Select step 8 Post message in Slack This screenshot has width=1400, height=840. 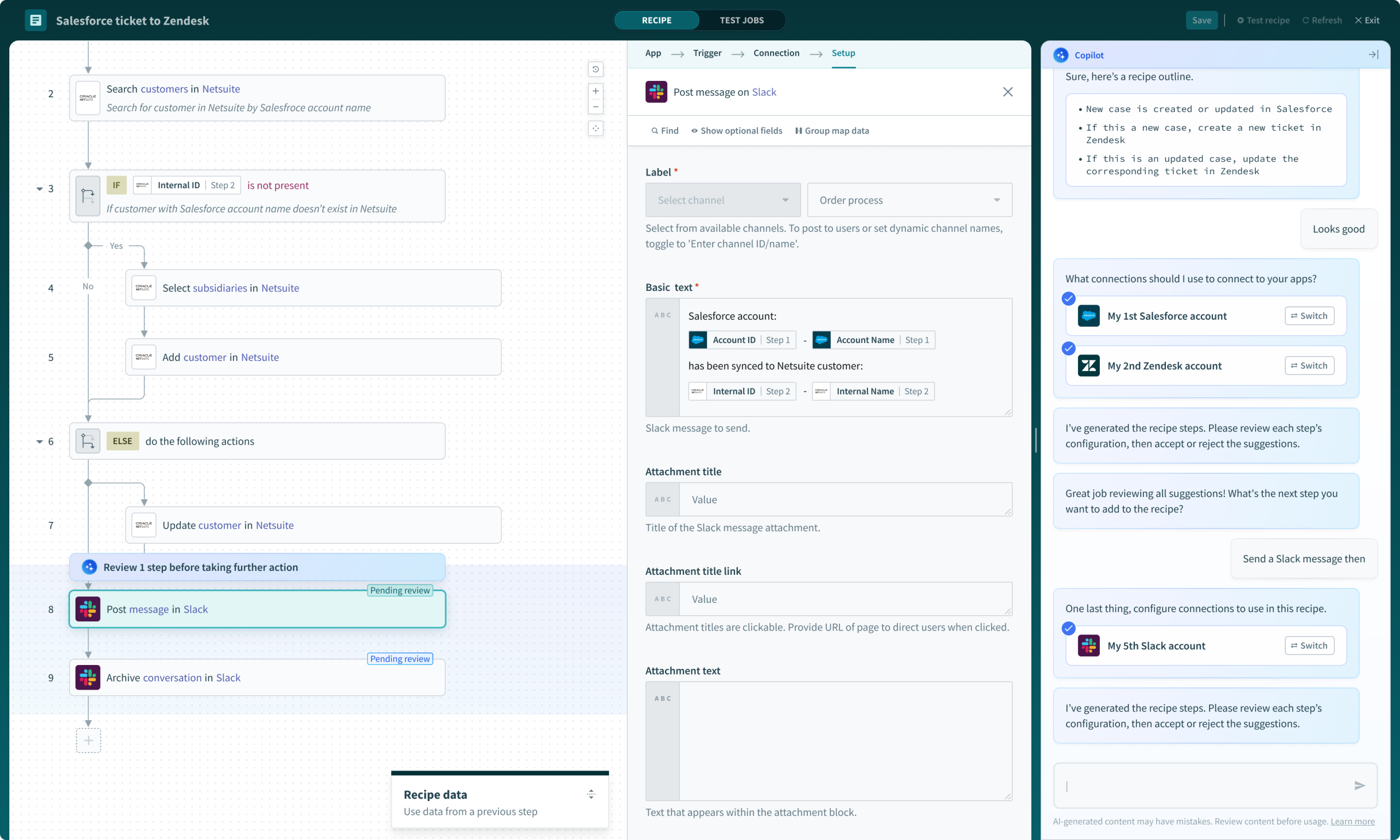(x=257, y=609)
